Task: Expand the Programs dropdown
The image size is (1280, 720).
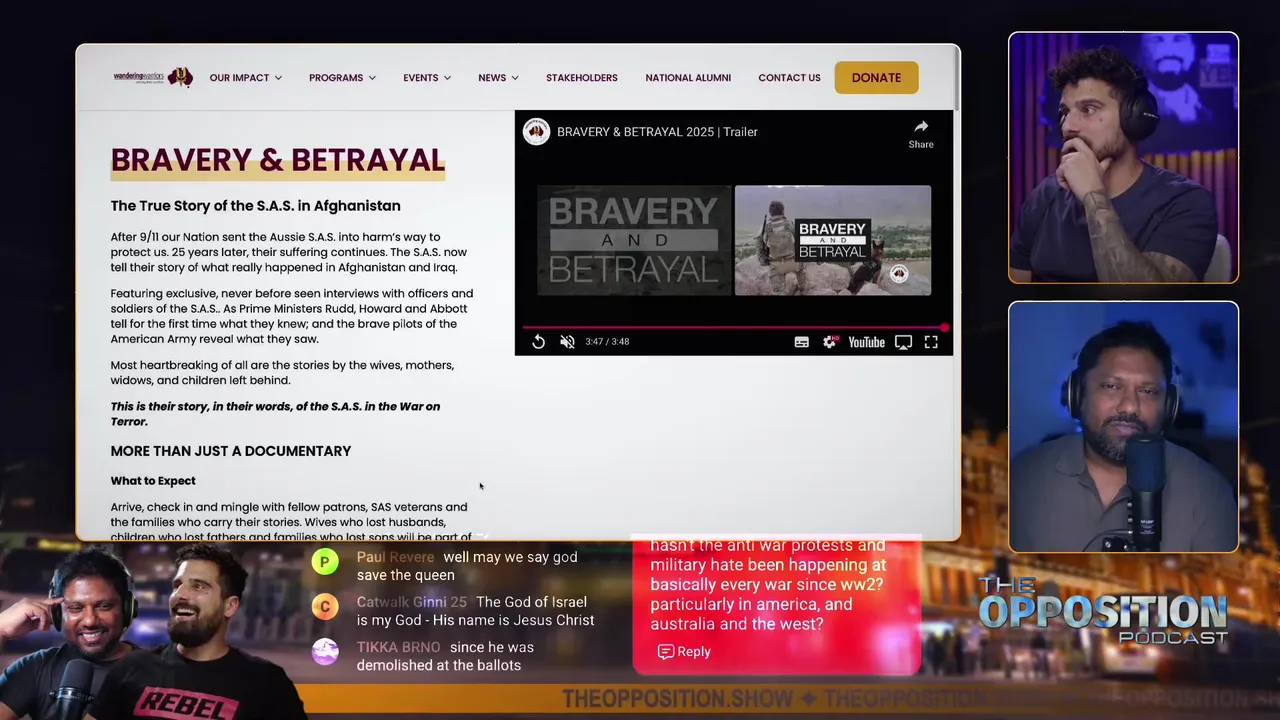Action: pyautogui.click(x=342, y=78)
